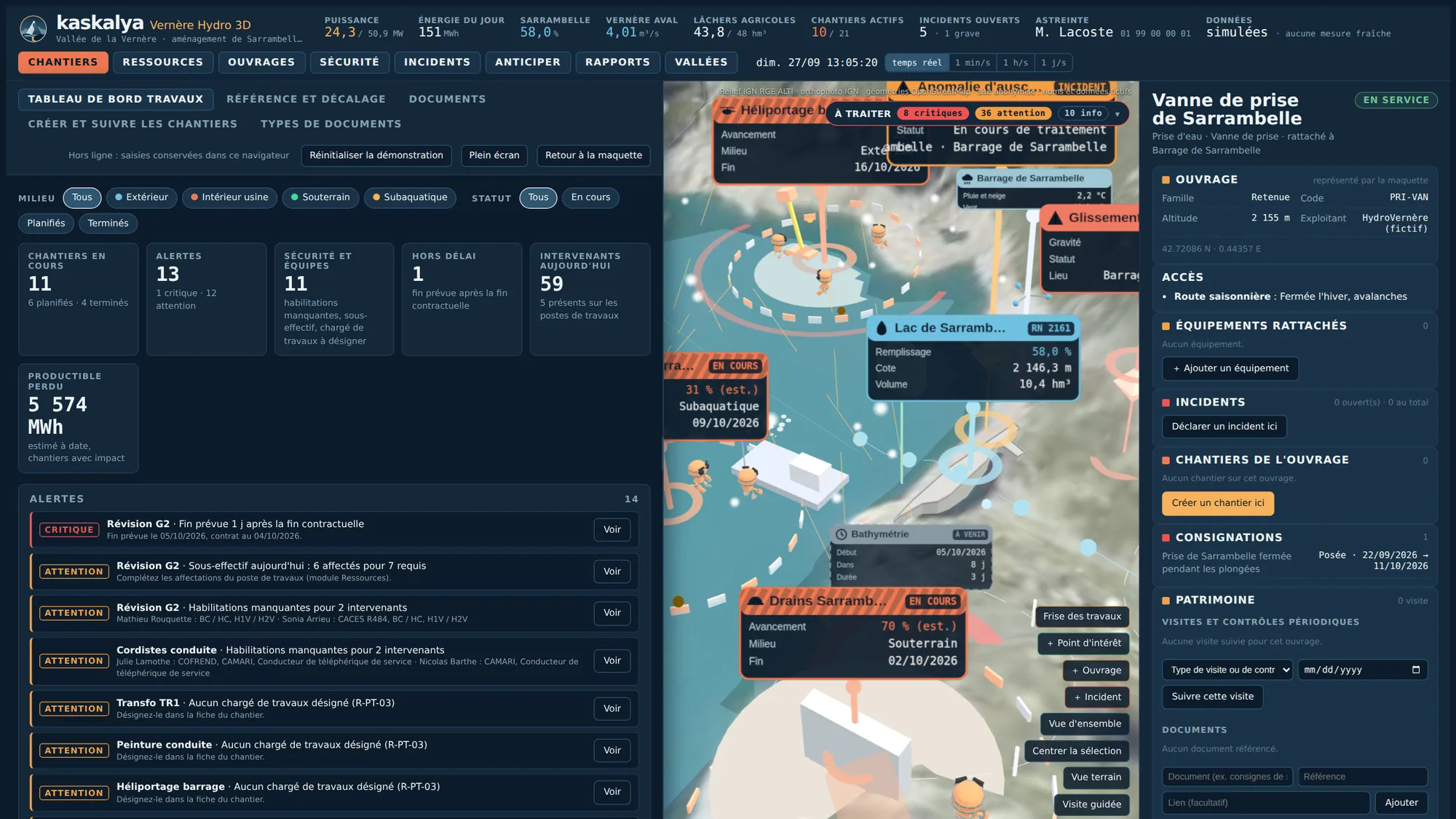The height and width of the screenshot is (819, 1456).
Task: Set simulation speed to 1 j/s
Action: pyautogui.click(x=1053, y=63)
